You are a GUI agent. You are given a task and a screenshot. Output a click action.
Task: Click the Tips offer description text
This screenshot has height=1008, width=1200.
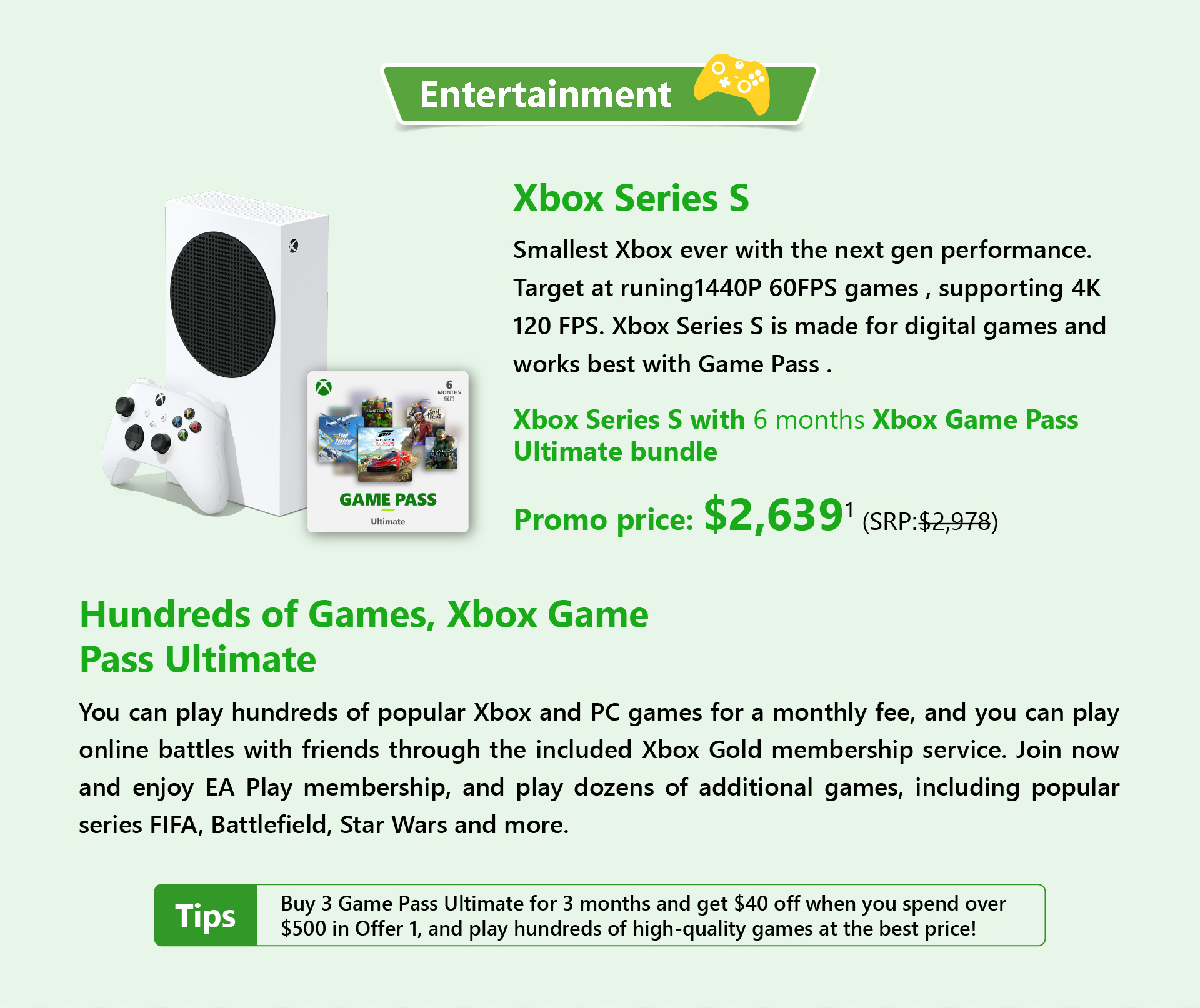click(644, 916)
